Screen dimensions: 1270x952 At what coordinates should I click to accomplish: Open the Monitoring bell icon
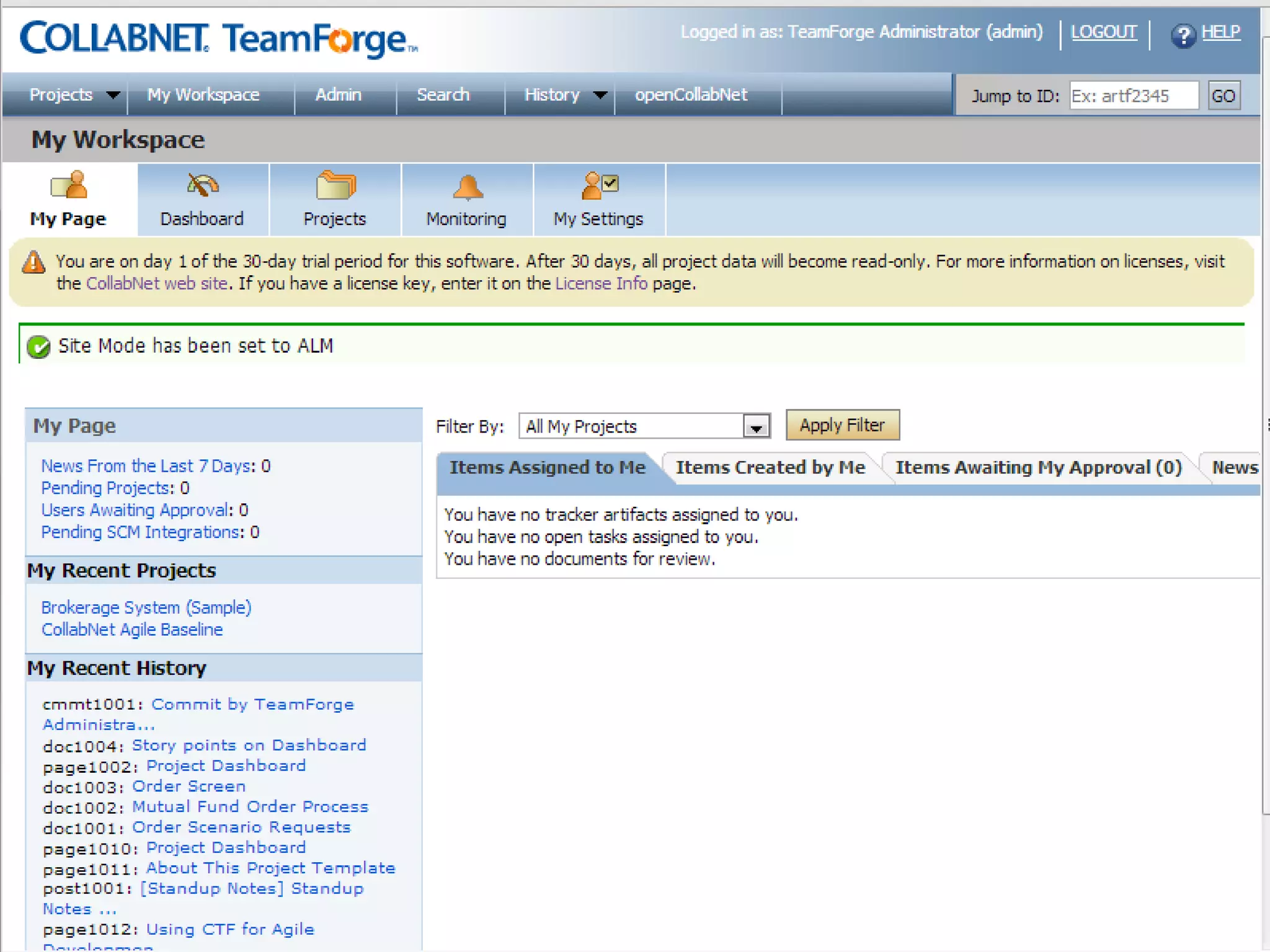[x=467, y=187]
